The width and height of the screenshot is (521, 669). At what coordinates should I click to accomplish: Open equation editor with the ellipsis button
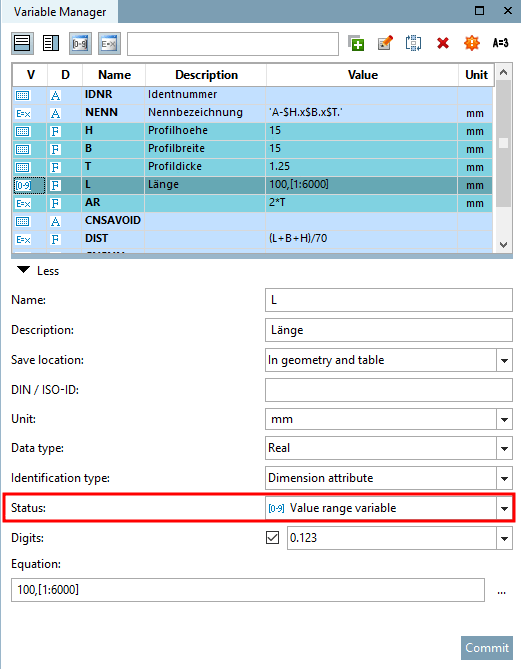point(501,590)
